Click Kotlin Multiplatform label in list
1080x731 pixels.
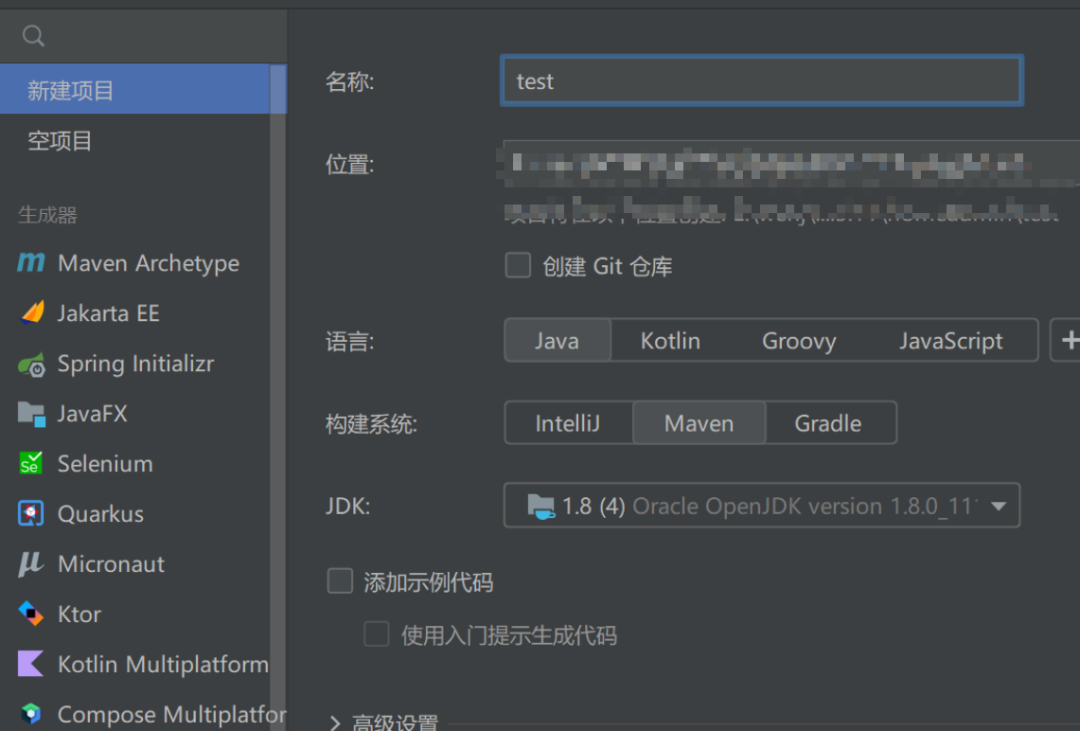[163, 663]
